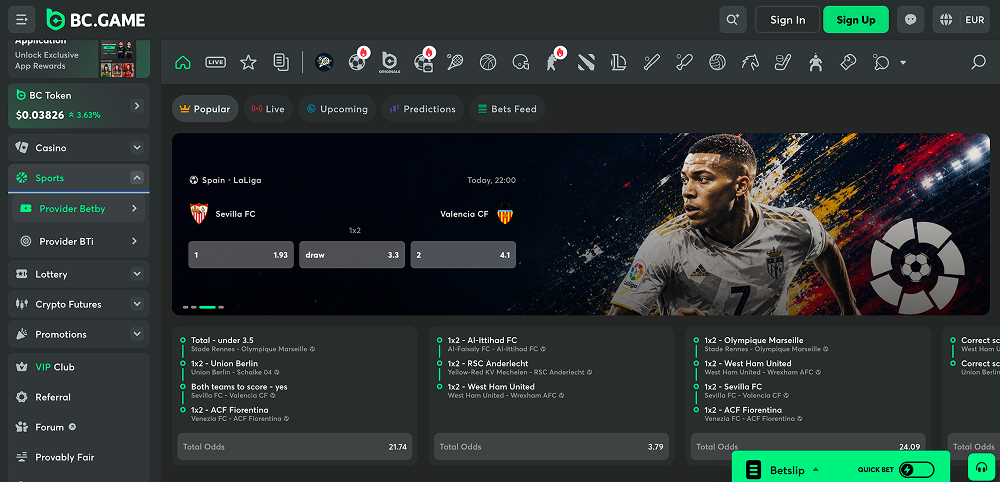1000x482 pixels.
Task: Open favorites star icon
Action: click(248, 62)
